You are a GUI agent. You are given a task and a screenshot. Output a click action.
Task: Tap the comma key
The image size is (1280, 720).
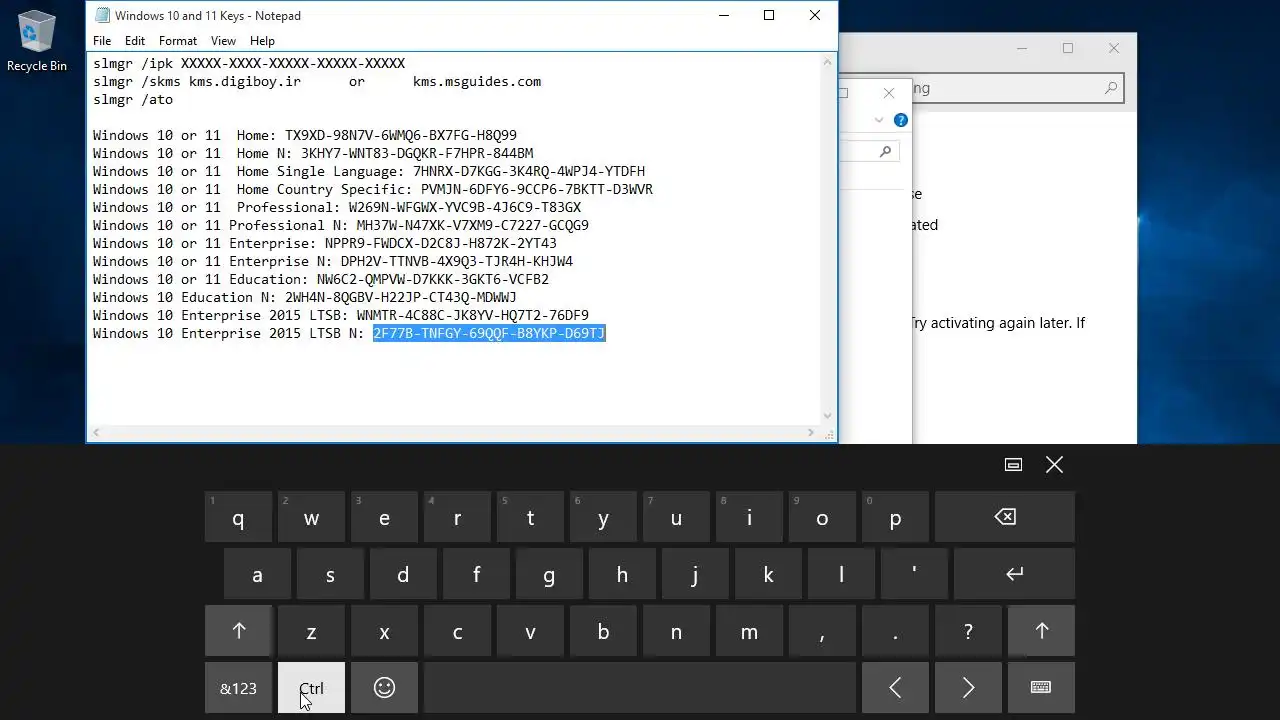click(822, 631)
